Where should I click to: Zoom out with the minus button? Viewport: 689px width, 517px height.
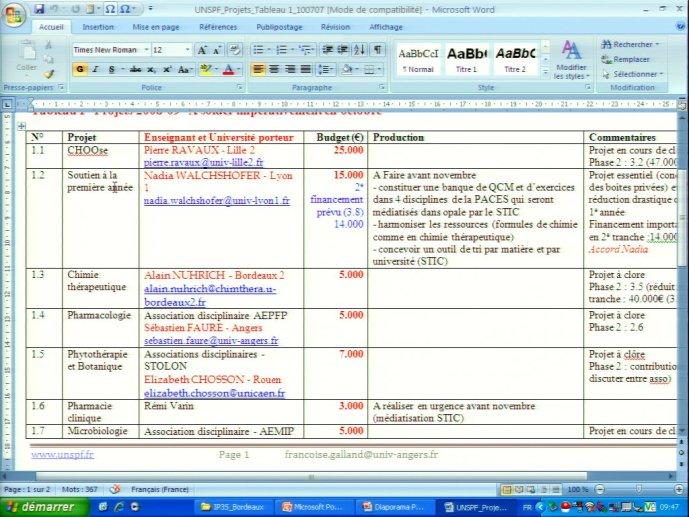point(600,489)
